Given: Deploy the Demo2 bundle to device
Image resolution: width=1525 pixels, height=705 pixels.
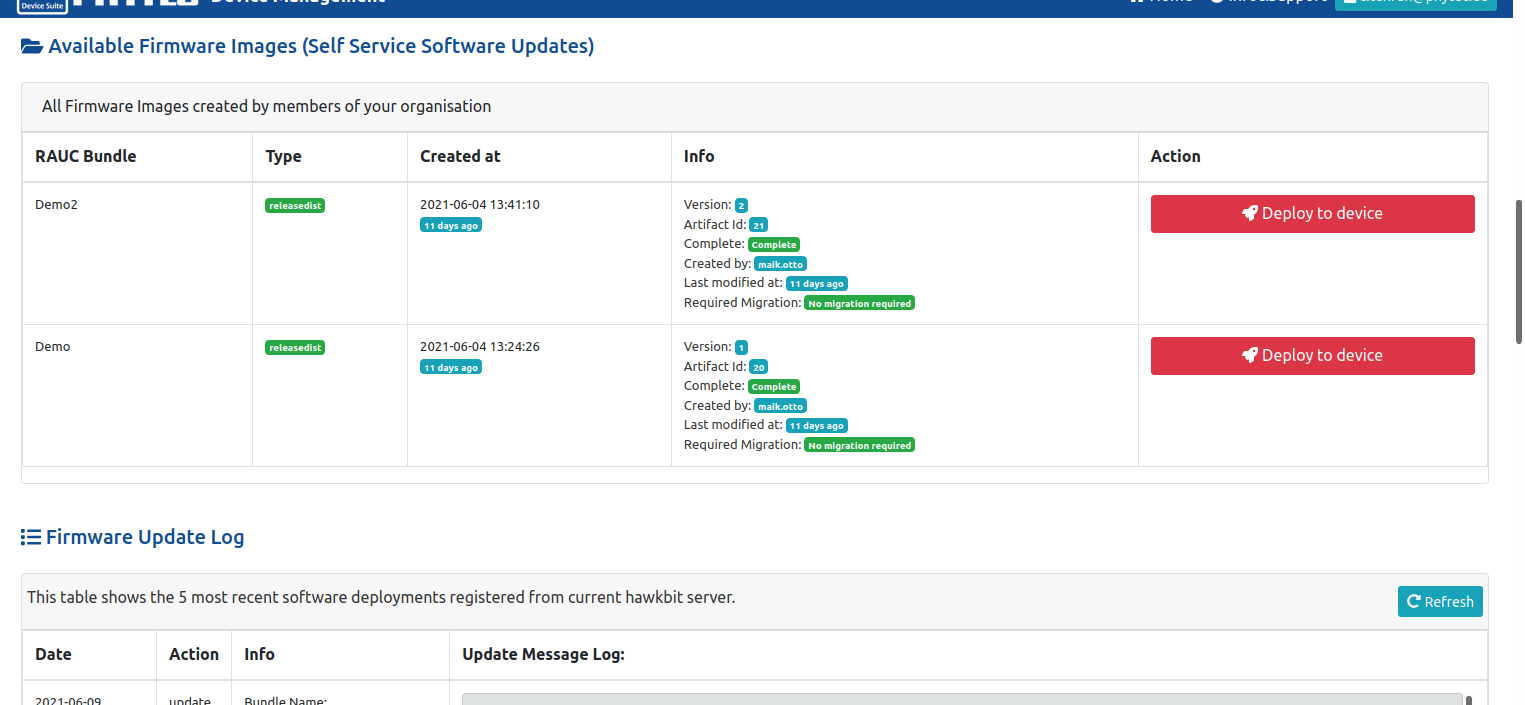Looking at the screenshot, I should [1312, 213].
